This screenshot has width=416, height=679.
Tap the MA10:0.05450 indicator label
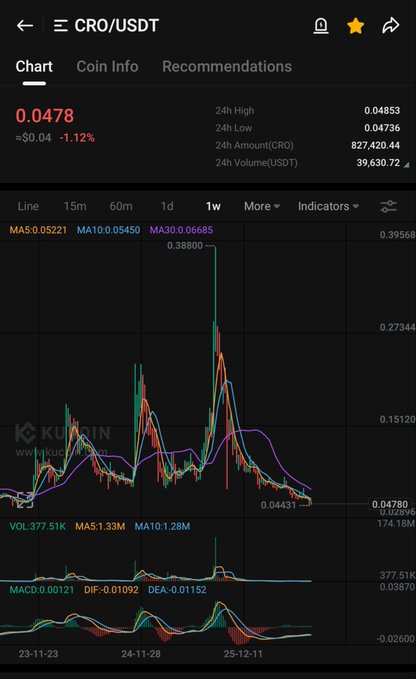click(108, 230)
